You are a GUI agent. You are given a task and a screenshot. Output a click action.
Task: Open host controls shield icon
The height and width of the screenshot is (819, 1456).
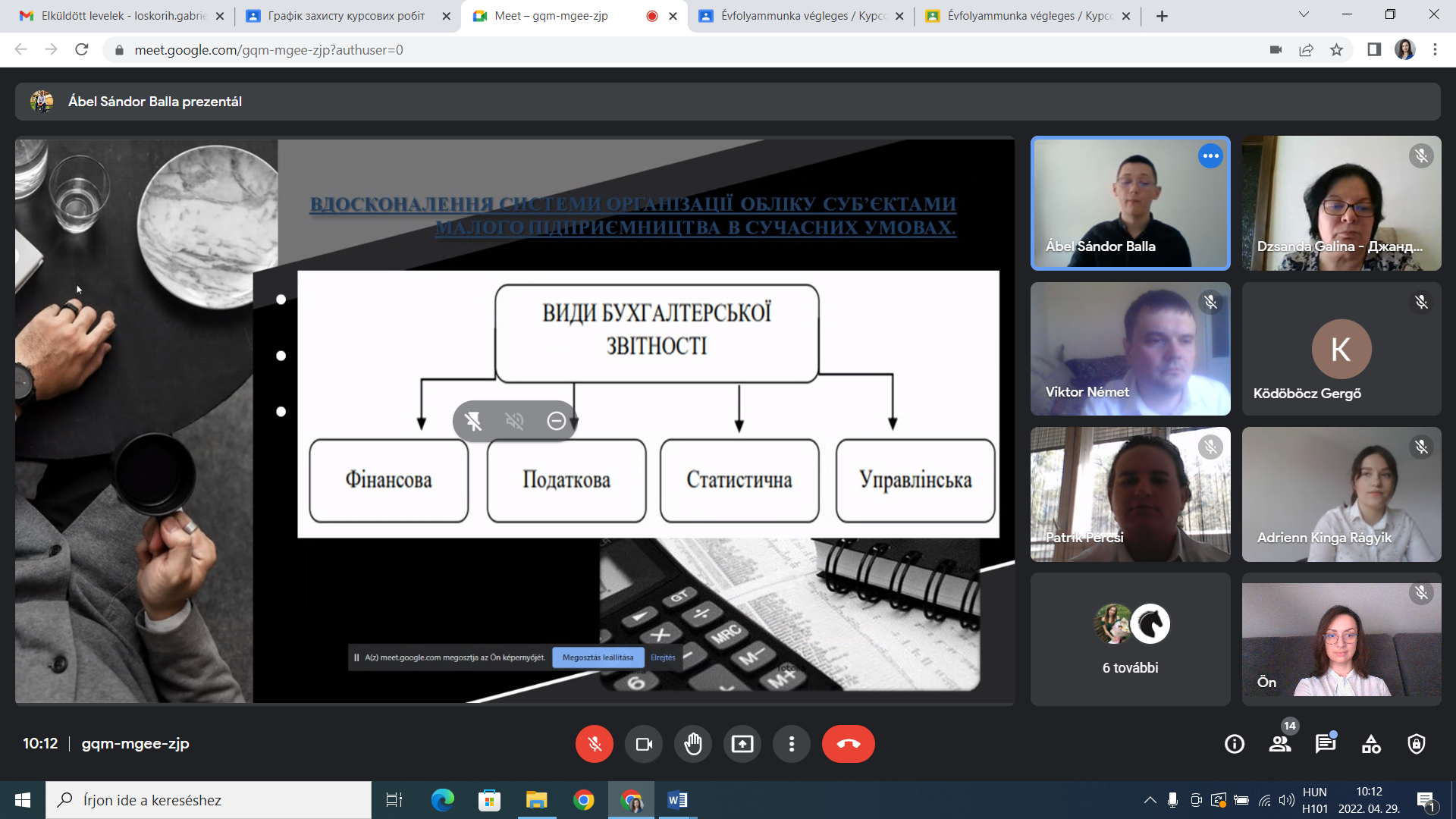pos(1417,744)
